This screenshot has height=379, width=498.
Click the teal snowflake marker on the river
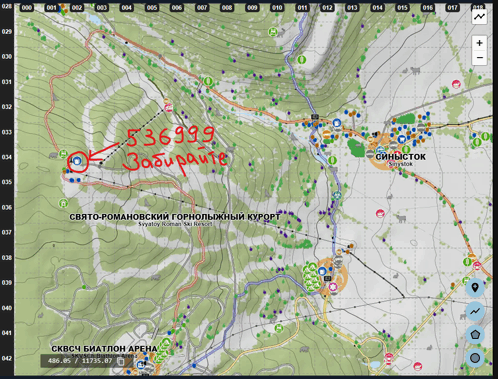[337, 195]
